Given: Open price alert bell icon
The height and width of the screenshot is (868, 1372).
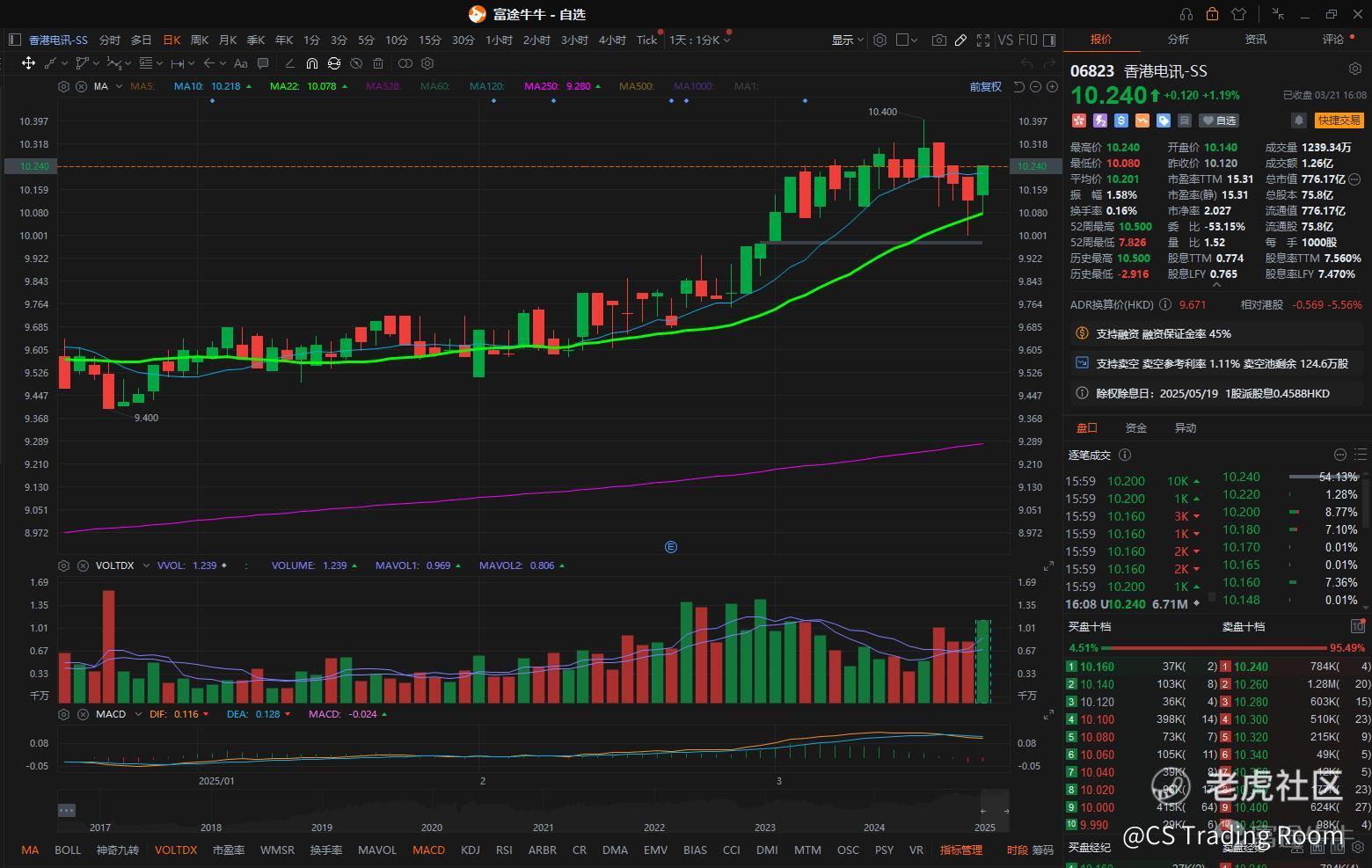Looking at the screenshot, I should coord(1299,120).
